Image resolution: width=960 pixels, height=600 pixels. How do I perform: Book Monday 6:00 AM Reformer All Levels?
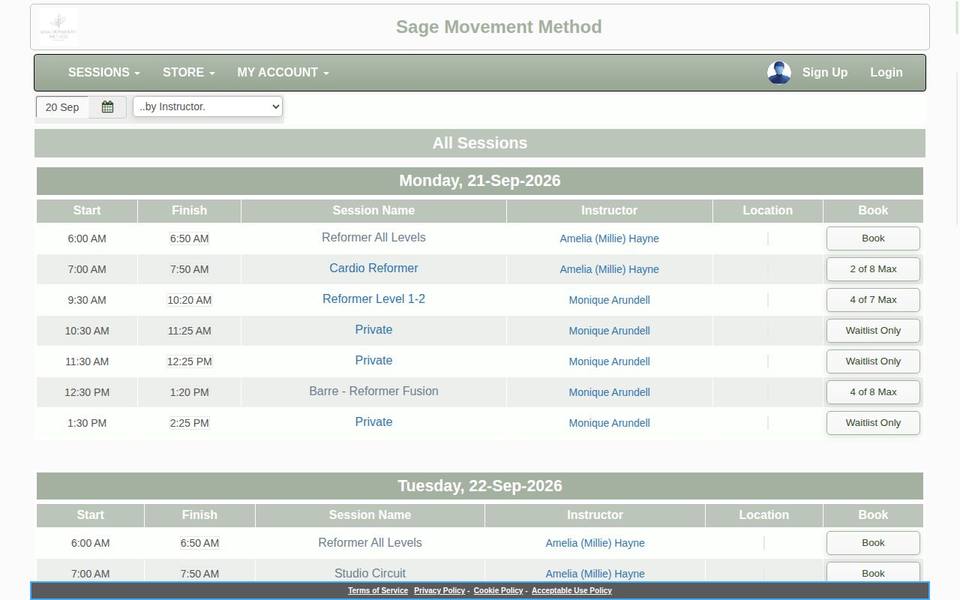point(872,239)
